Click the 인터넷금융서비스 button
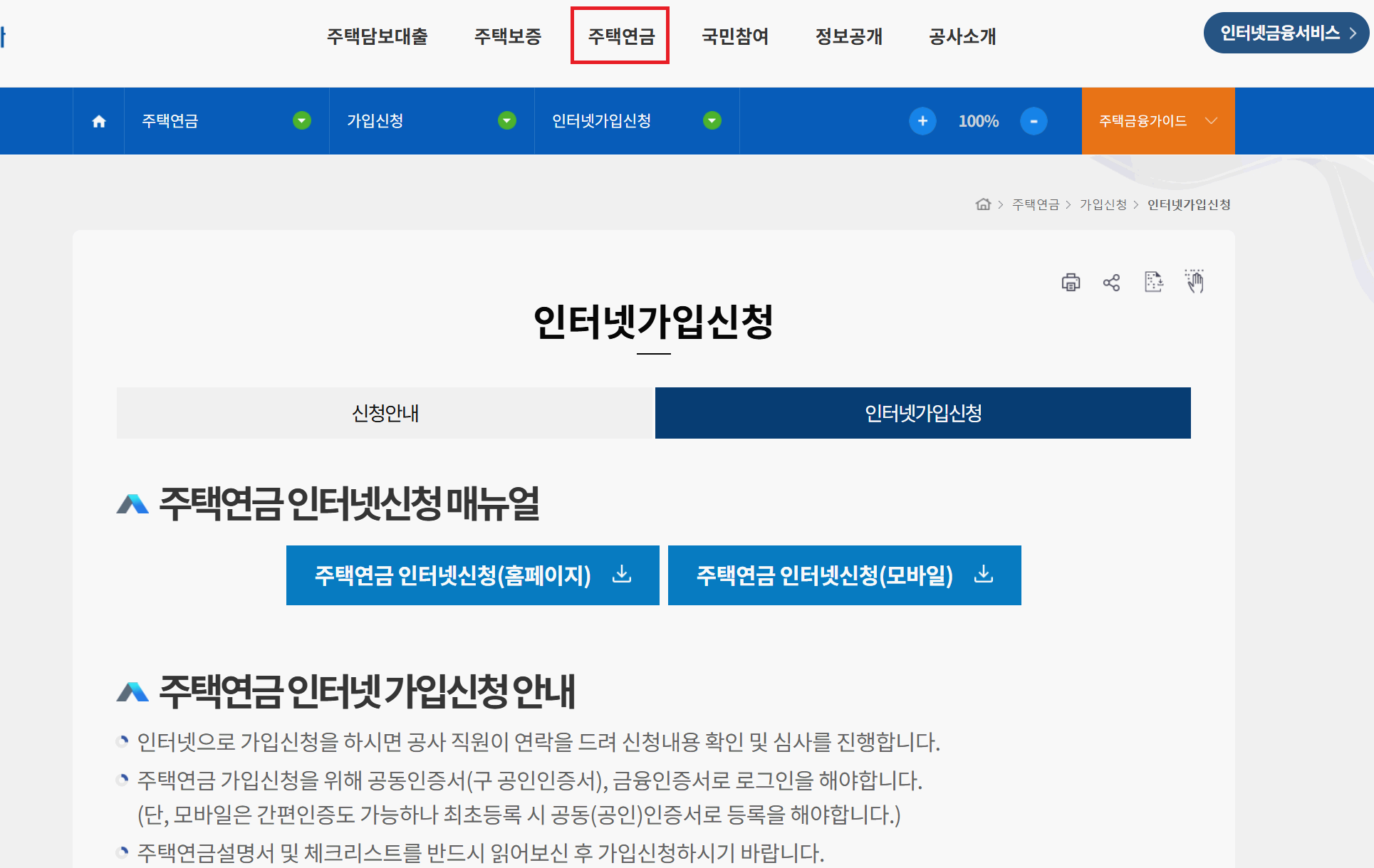 coord(1285,32)
